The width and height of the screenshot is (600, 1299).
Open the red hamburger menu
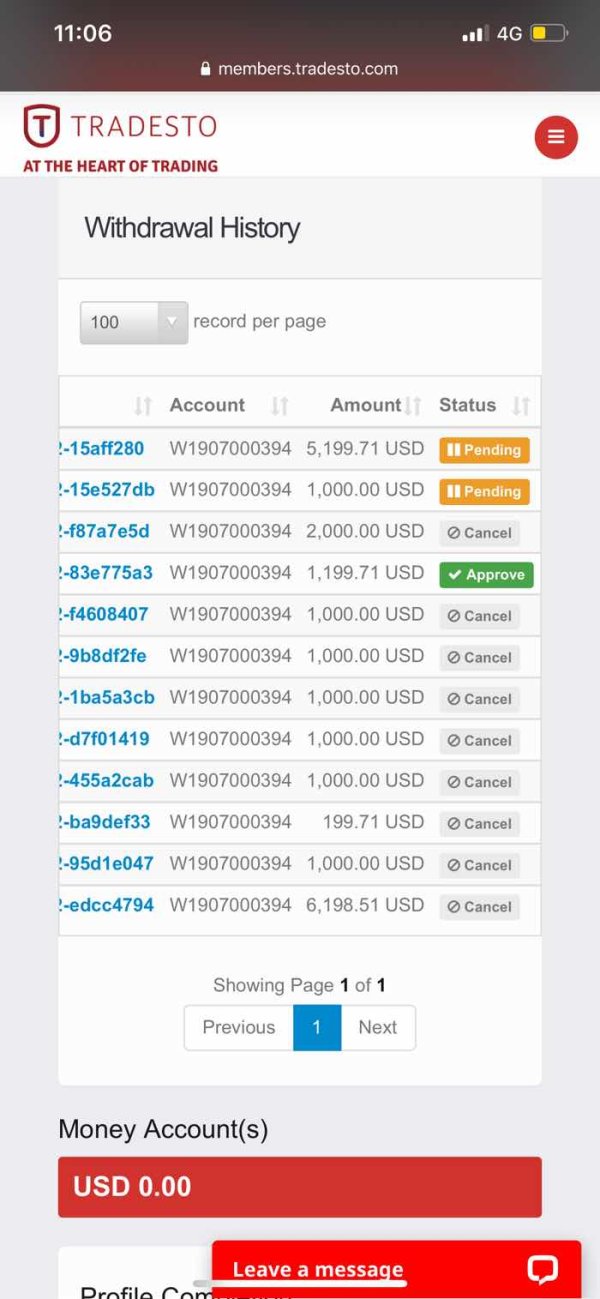556,137
